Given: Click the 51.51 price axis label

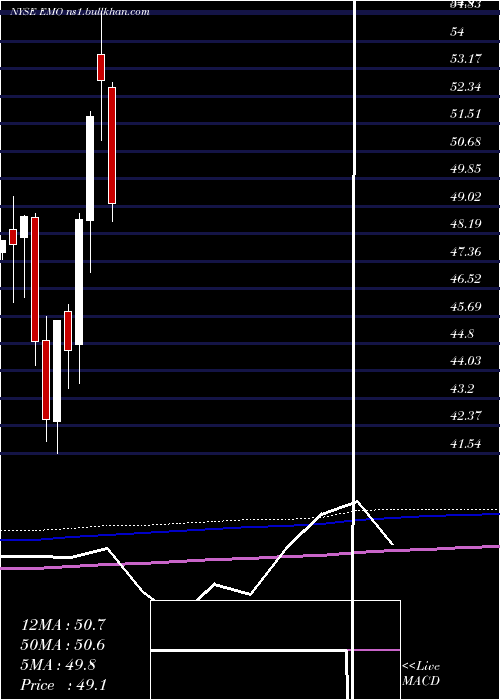Looking at the screenshot, I should pos(466,113).
